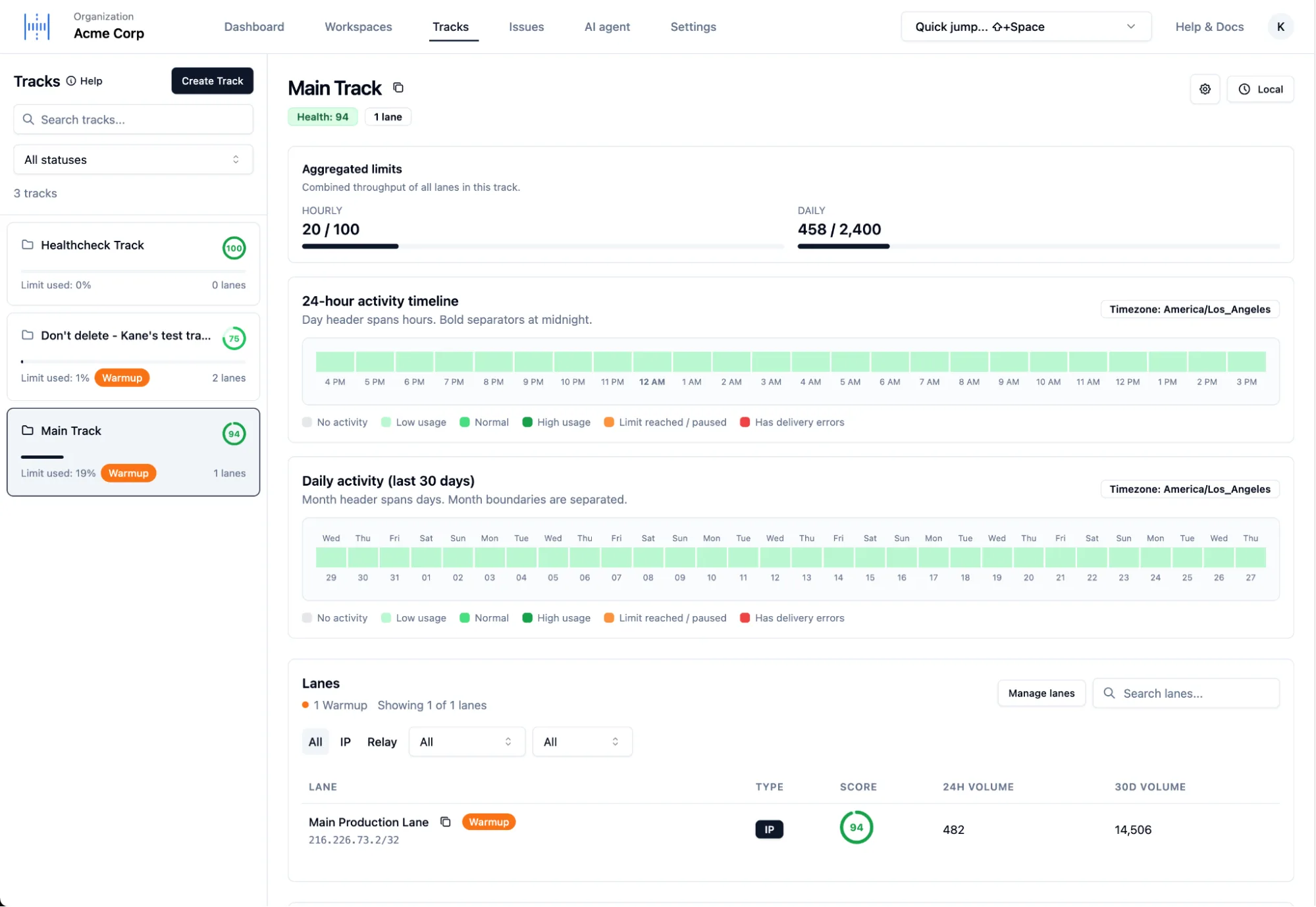Open the Quick jump dropdown
This screenshot has height=907, width=1316.
[1026, 27]
